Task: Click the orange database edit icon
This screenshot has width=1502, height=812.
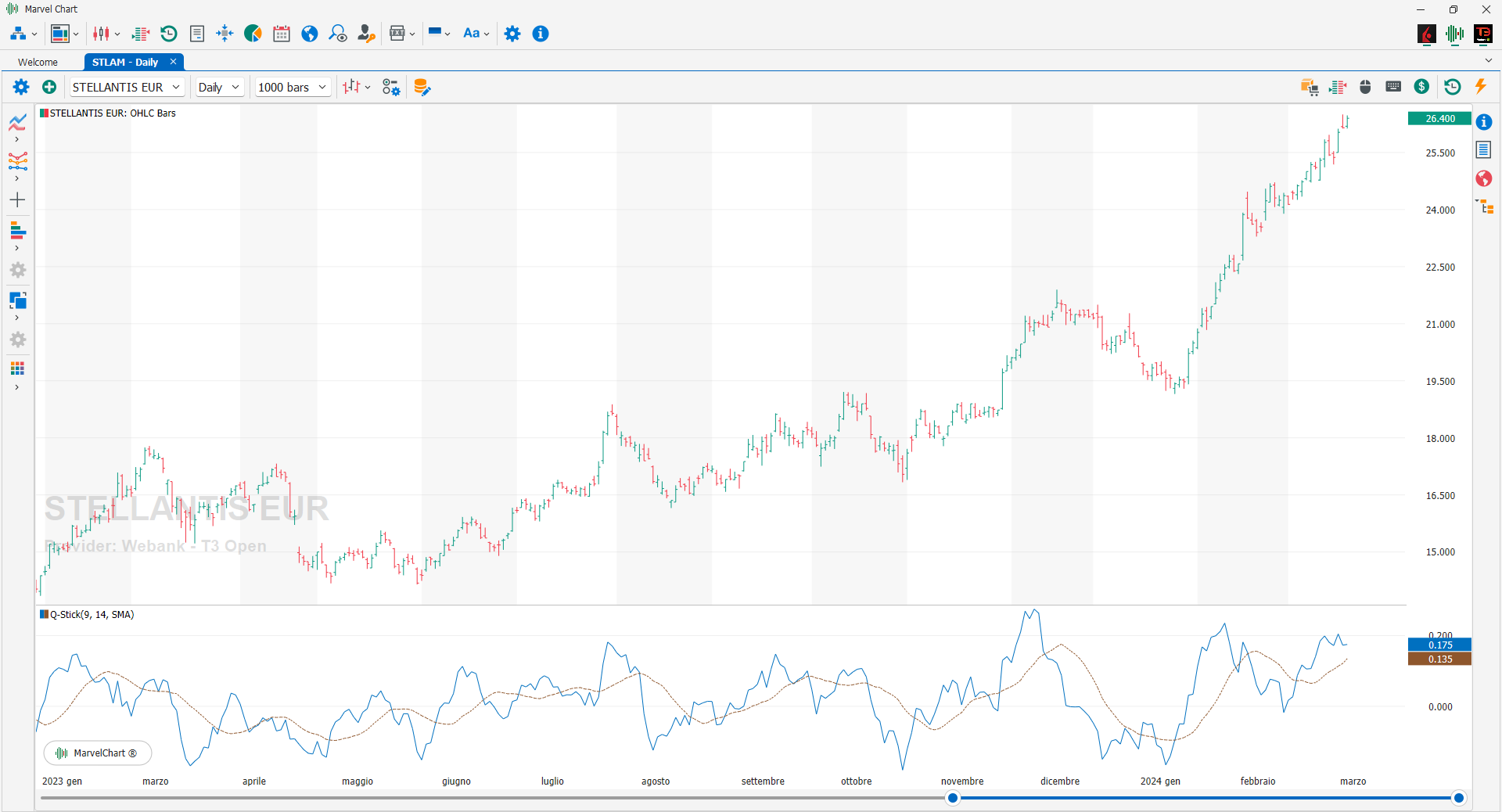Action: pos(422,87)
